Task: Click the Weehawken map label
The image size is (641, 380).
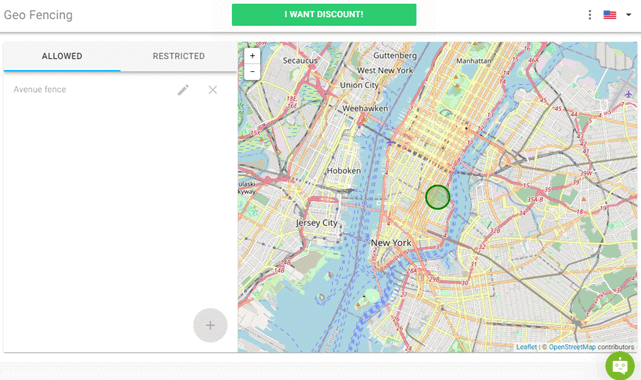Action: pyautogui.click(x=365, y=109)
